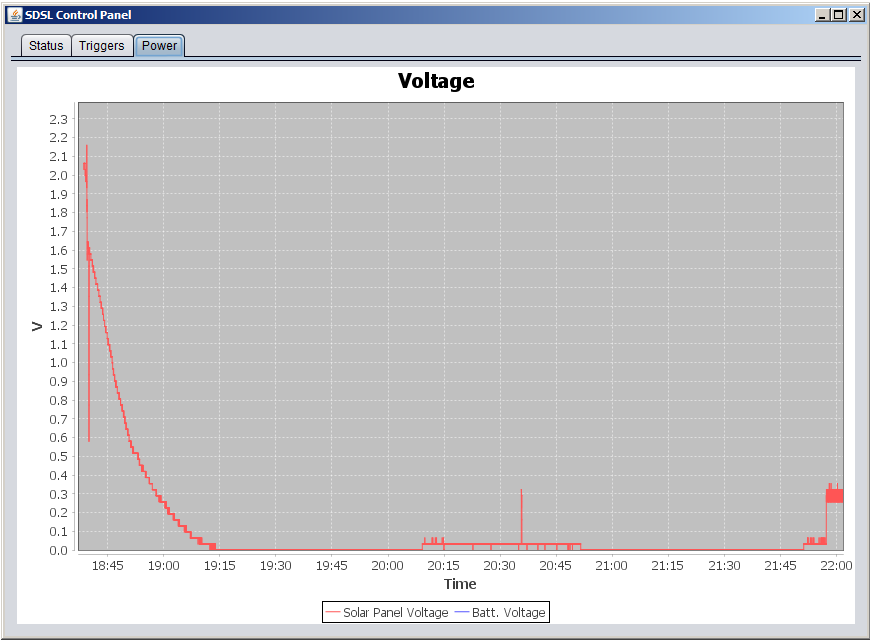The height and width of the screenshot is (644, 870).
Task: Click the Batt. Voltage legend entry
Action: pos(500,612)
